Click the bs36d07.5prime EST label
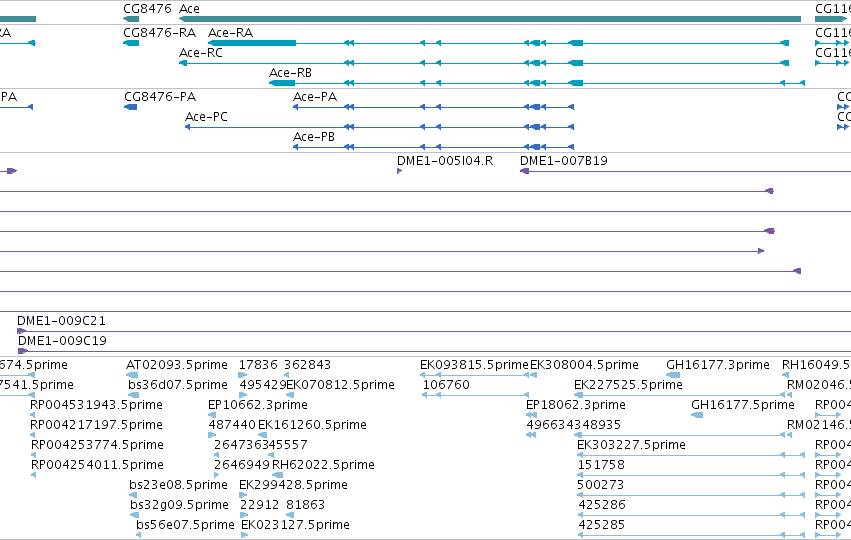This screenshot has height=540, width=851. [178, 385]
